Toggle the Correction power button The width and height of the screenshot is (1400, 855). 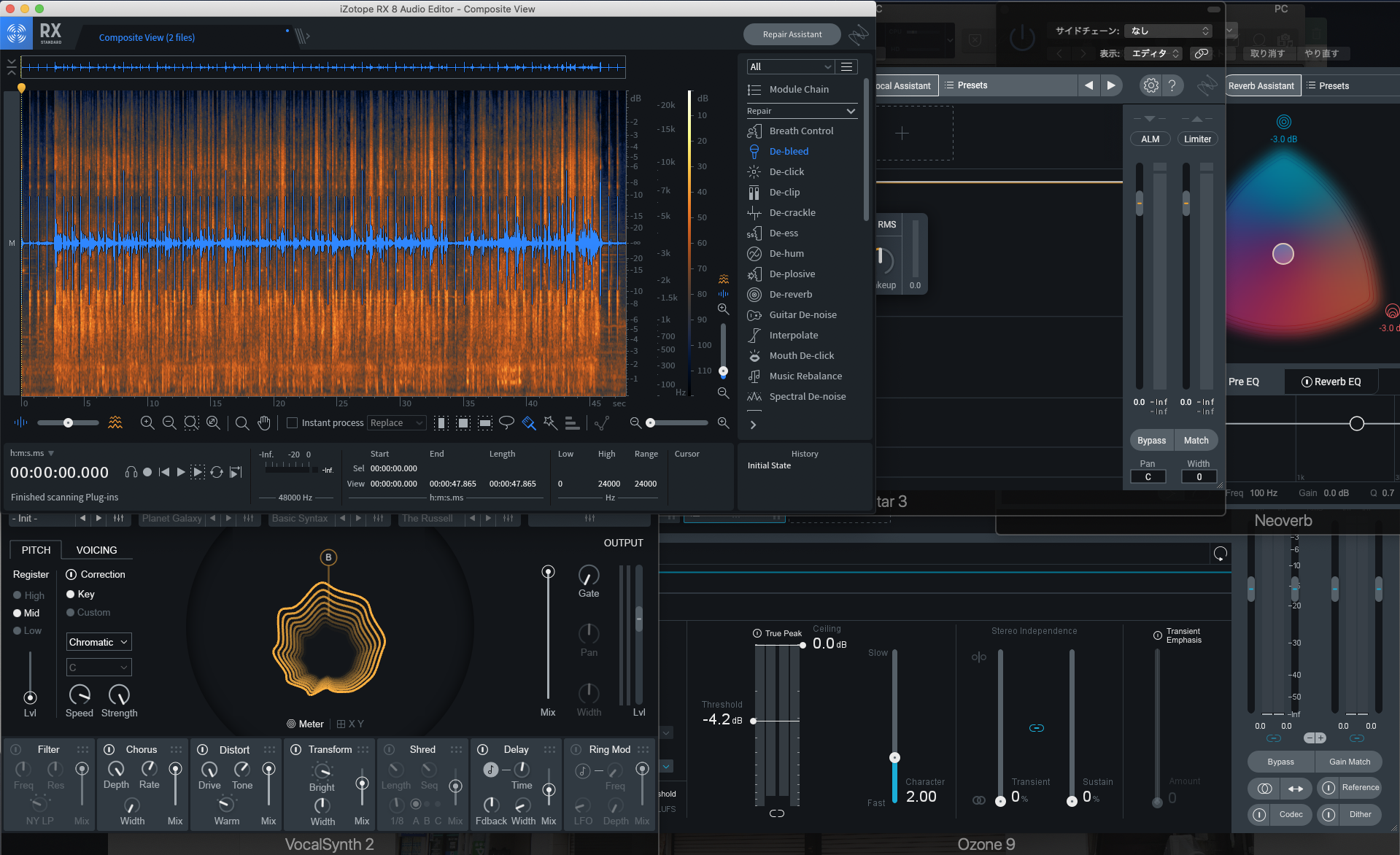pyautogui.click(x=71, y=574)
